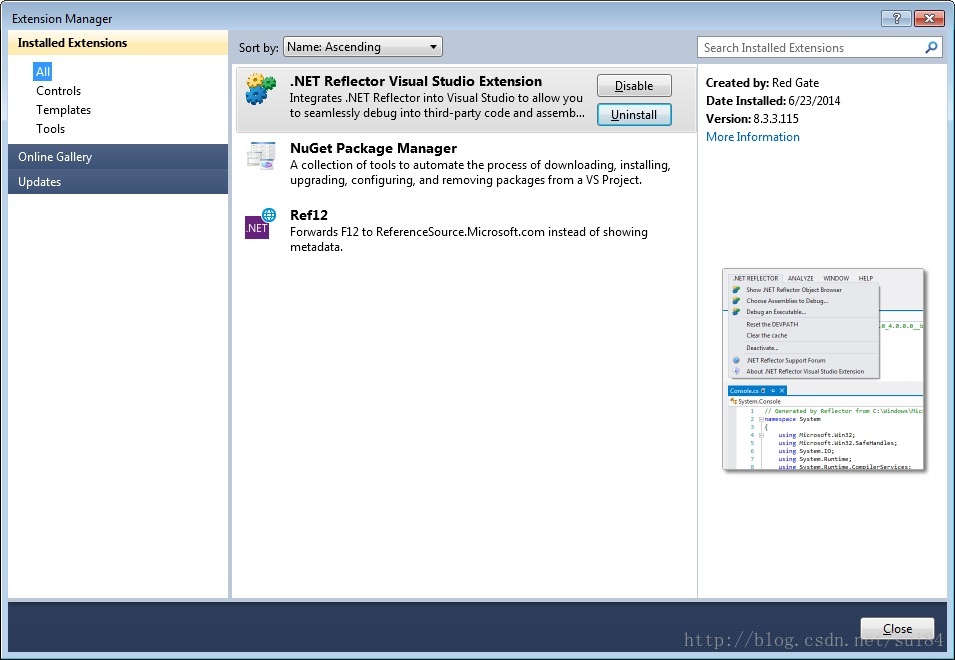Click the Ref12 .NET icon

tap(260, 223)
